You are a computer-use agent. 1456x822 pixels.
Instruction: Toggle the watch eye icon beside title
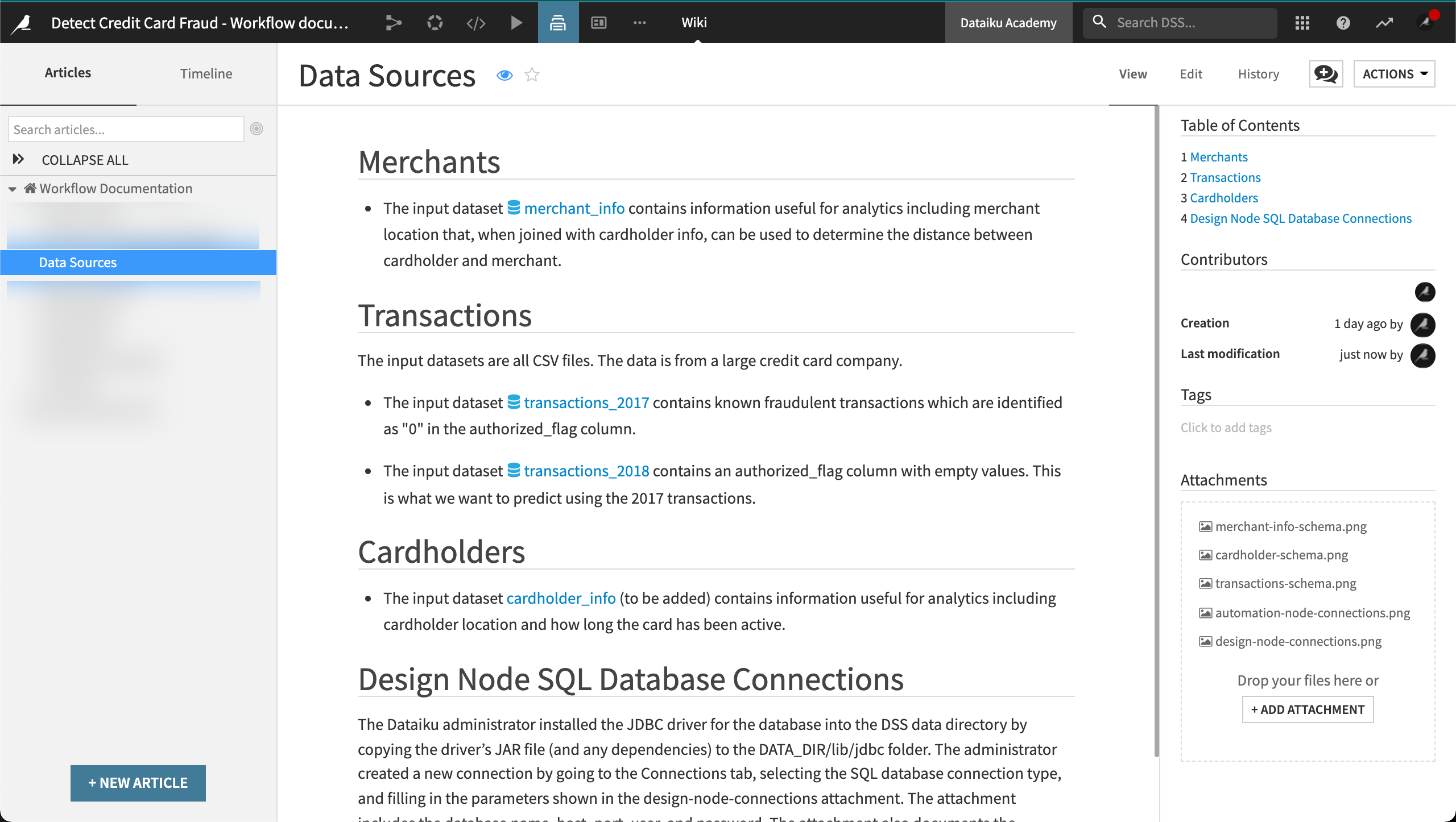click(x=504, y=75)
